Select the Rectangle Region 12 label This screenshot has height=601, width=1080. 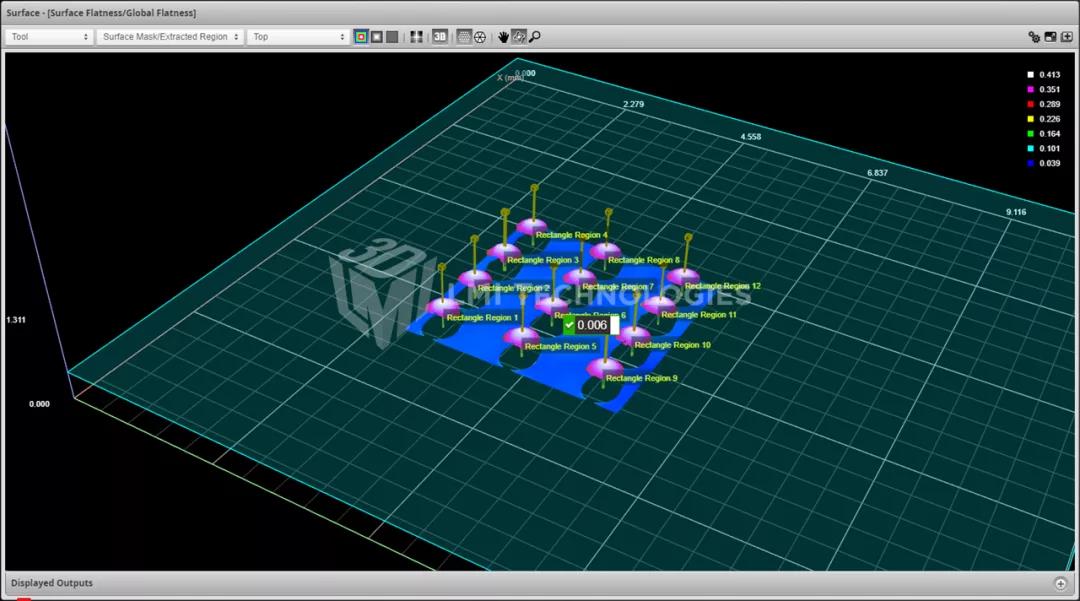[723, 286]
